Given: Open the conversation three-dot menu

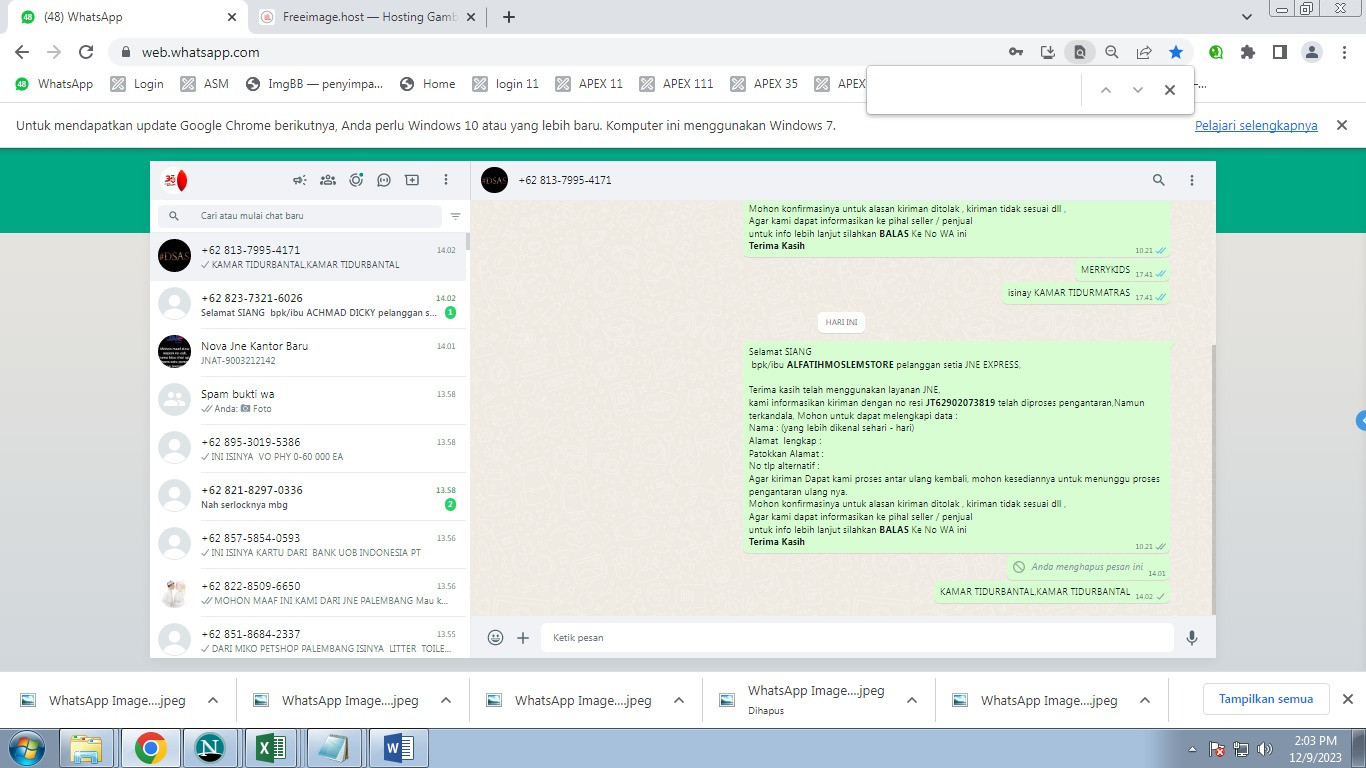Looking at the screenshot, I should click(x=1192, y=180).
